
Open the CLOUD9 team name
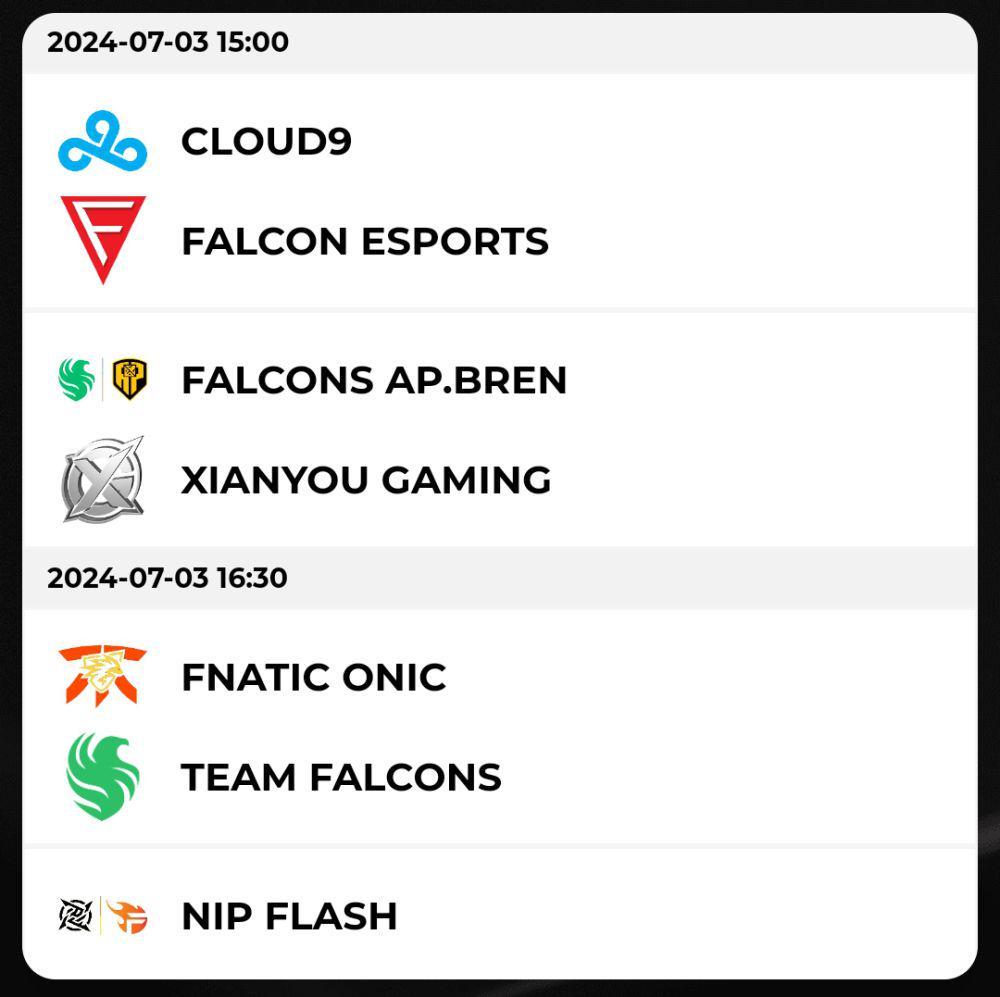[267, 141]
